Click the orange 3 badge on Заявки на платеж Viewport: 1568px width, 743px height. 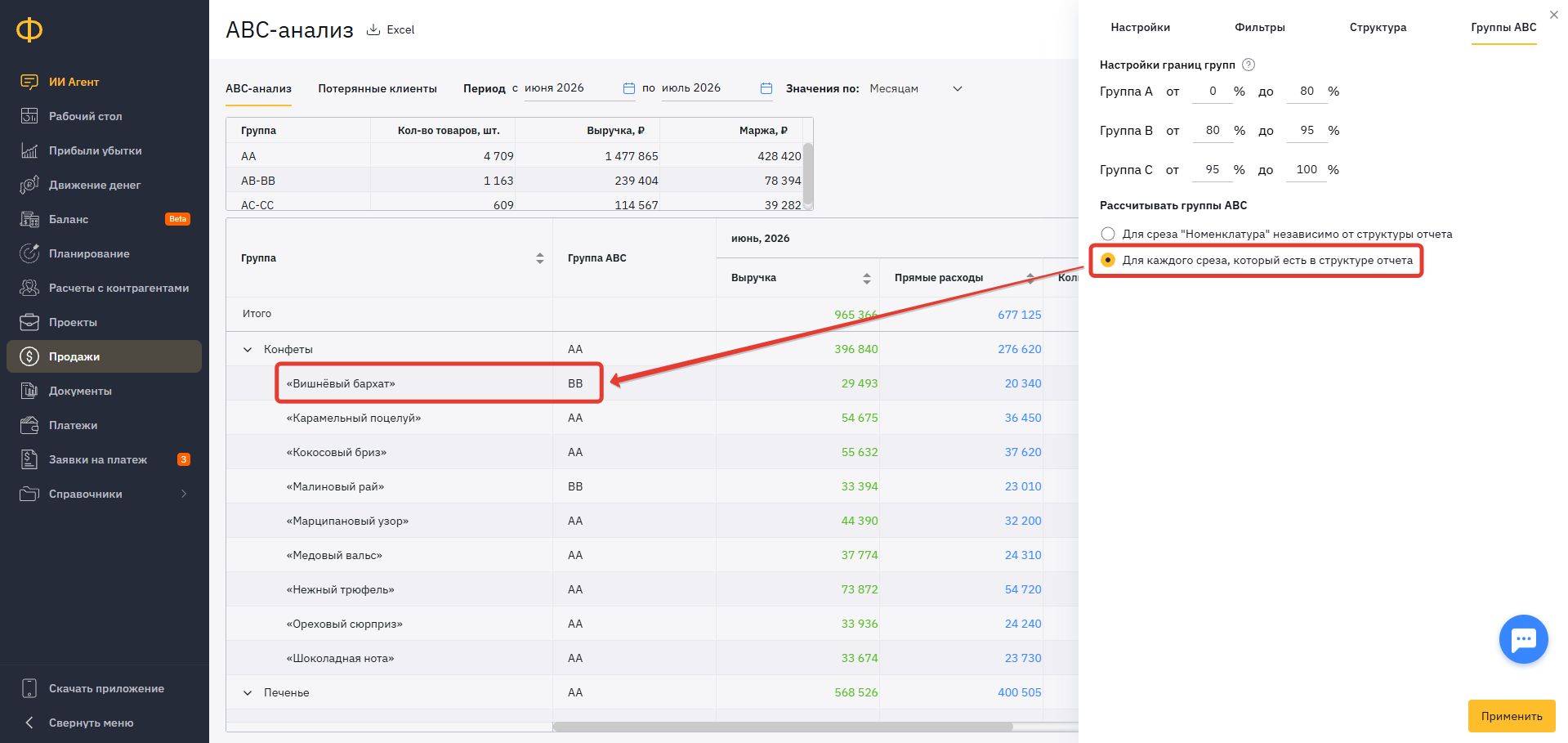[184, 459]
